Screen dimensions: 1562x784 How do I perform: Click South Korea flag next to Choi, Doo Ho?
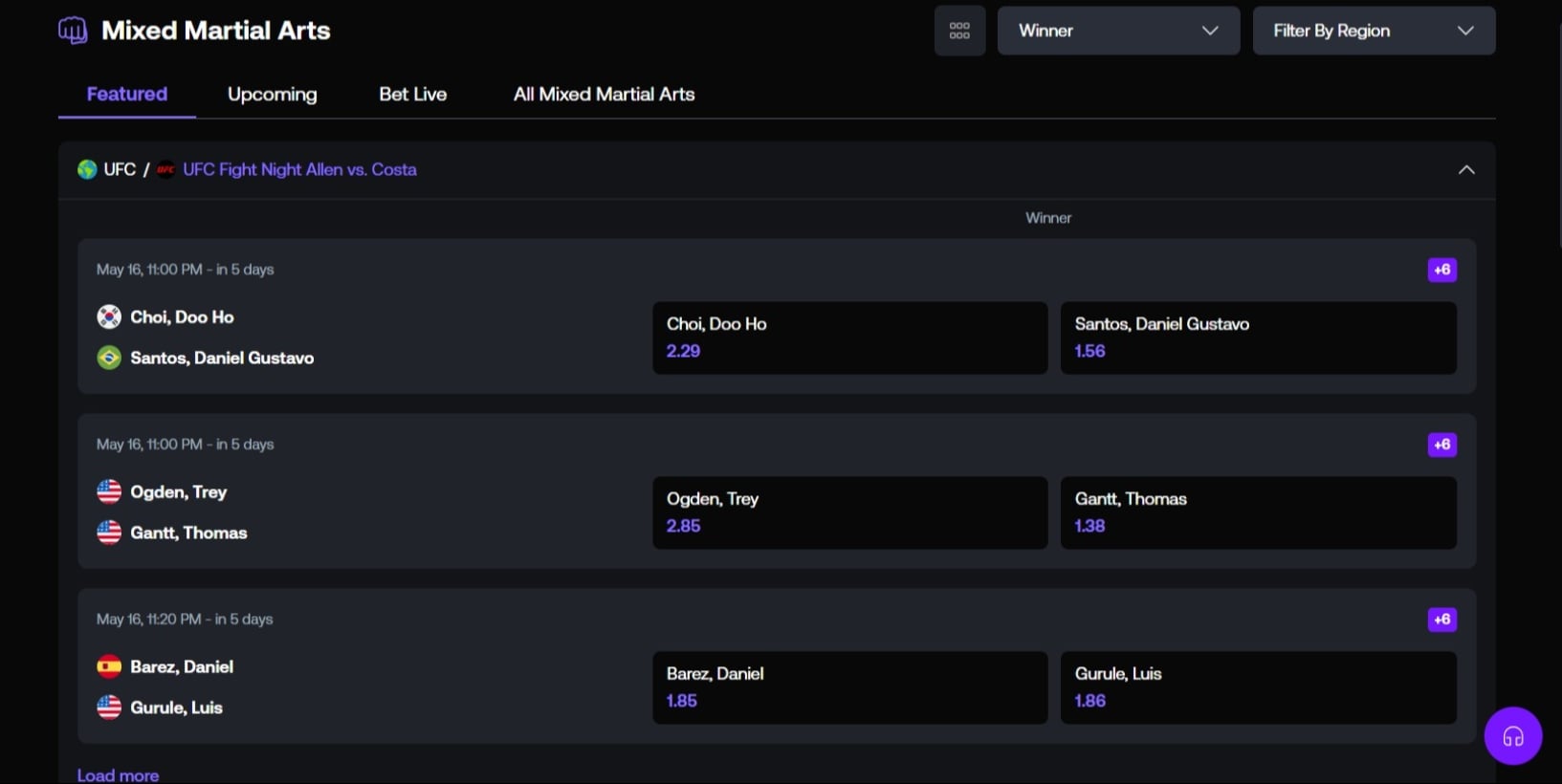point(109,316)
